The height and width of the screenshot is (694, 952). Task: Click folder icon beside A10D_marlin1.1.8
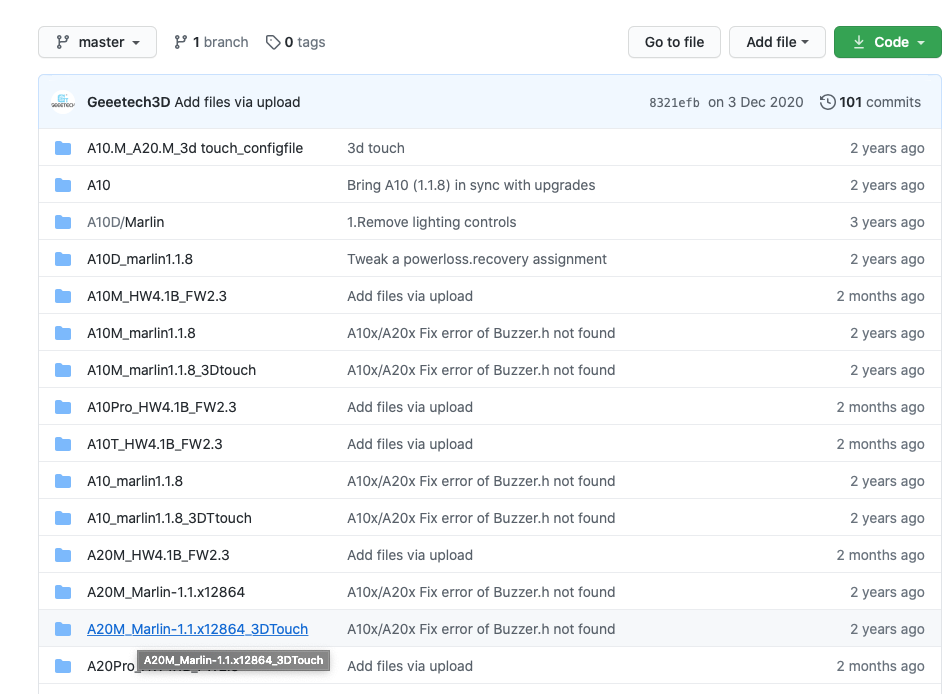[63, 259]
